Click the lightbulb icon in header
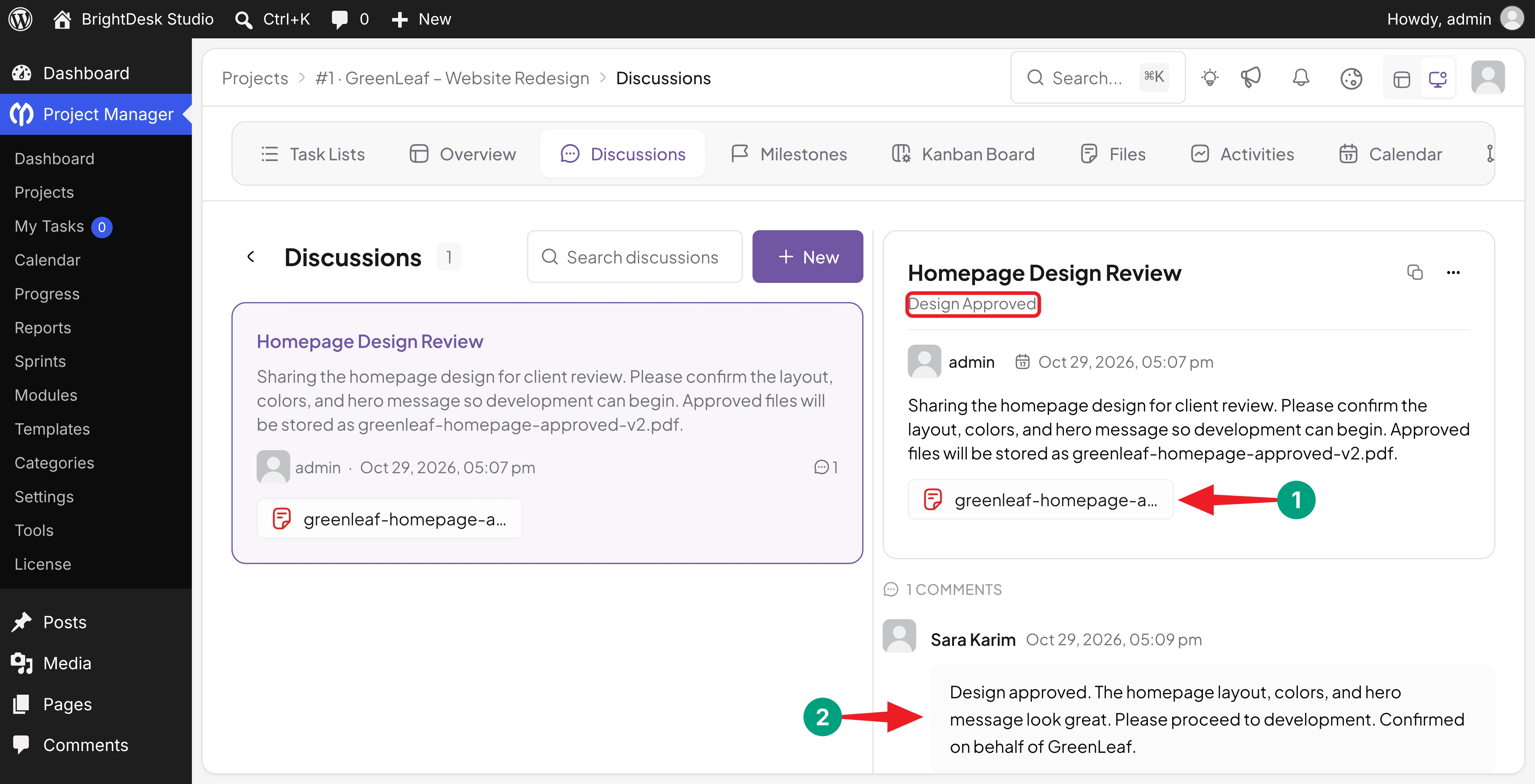Screen dimensions: 1535x784 tap(1210, 78)
